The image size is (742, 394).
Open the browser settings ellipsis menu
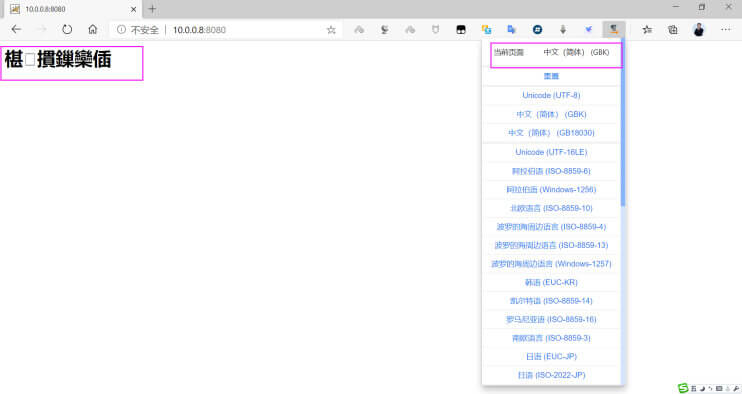click(725, 29)
